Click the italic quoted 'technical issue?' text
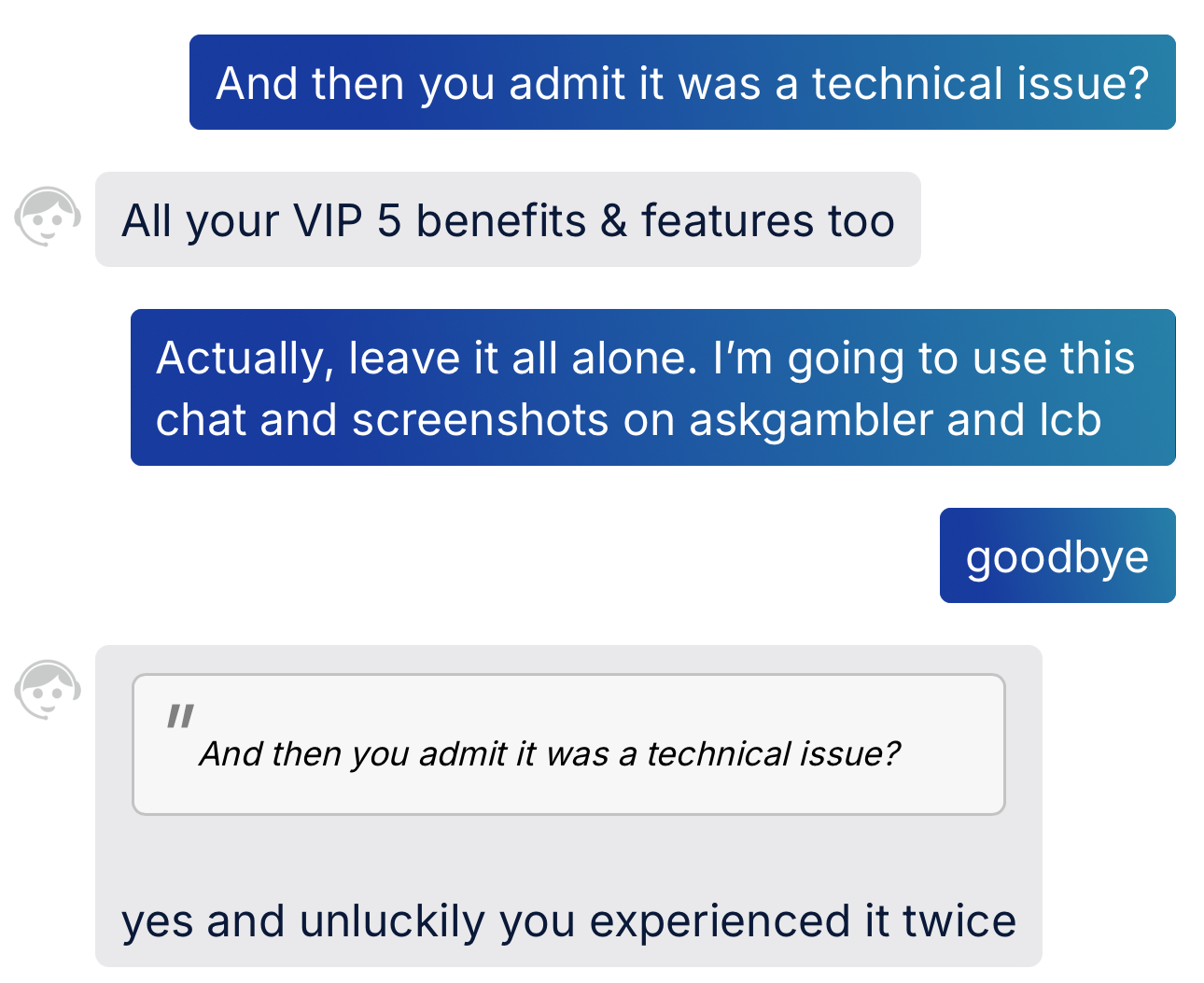 pos(774,753)
